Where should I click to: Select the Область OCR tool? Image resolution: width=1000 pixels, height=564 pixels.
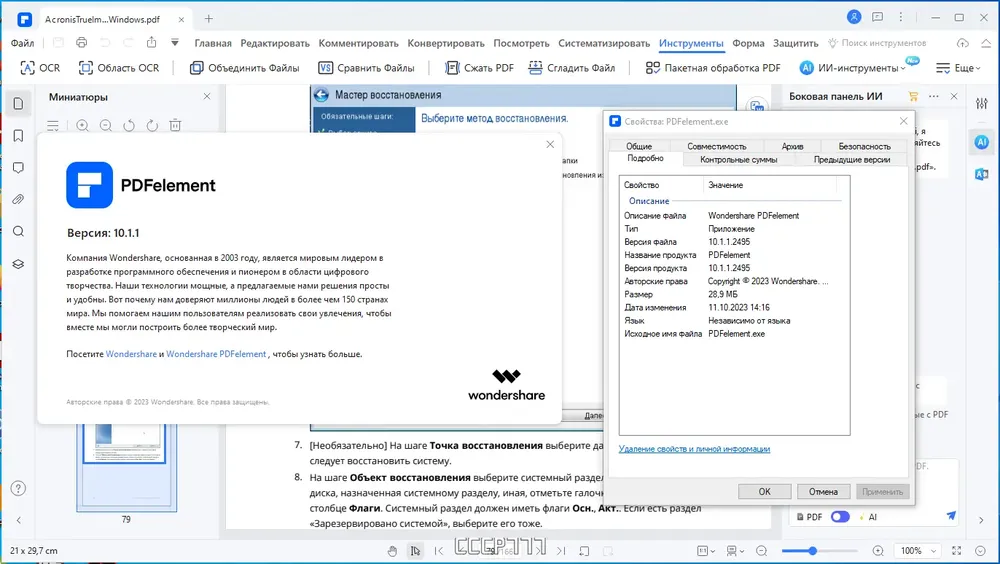coord(119,68)
